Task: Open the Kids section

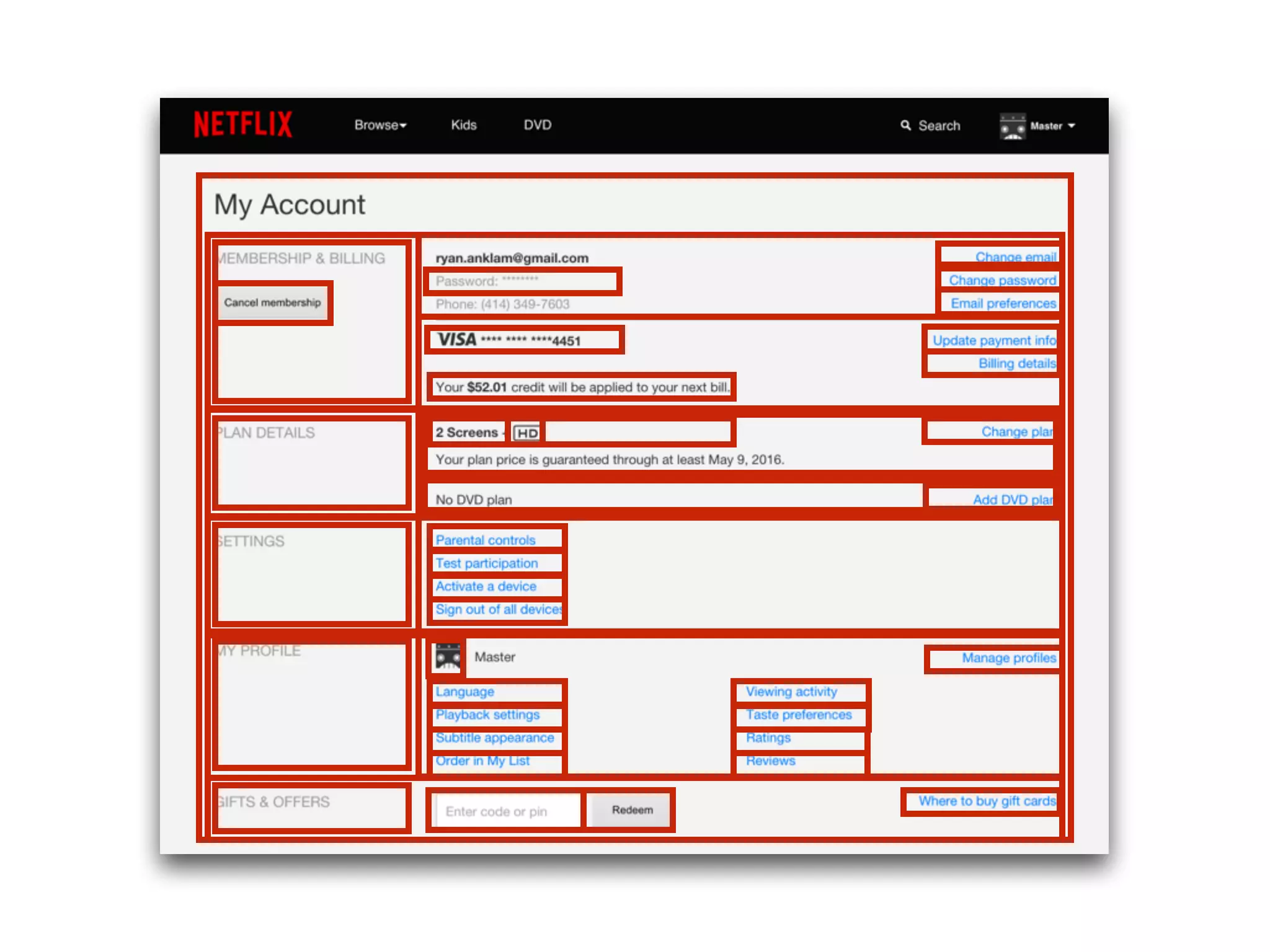Action: pyautogui.click(x=463, y=125)
